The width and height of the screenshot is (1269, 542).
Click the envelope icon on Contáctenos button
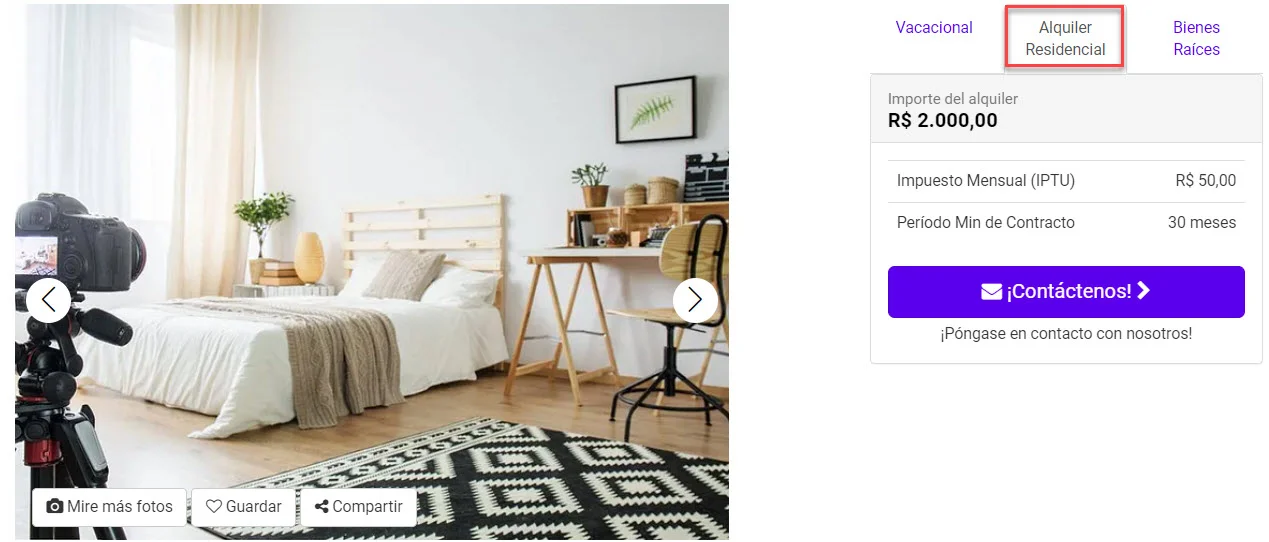tap(992, 292)
